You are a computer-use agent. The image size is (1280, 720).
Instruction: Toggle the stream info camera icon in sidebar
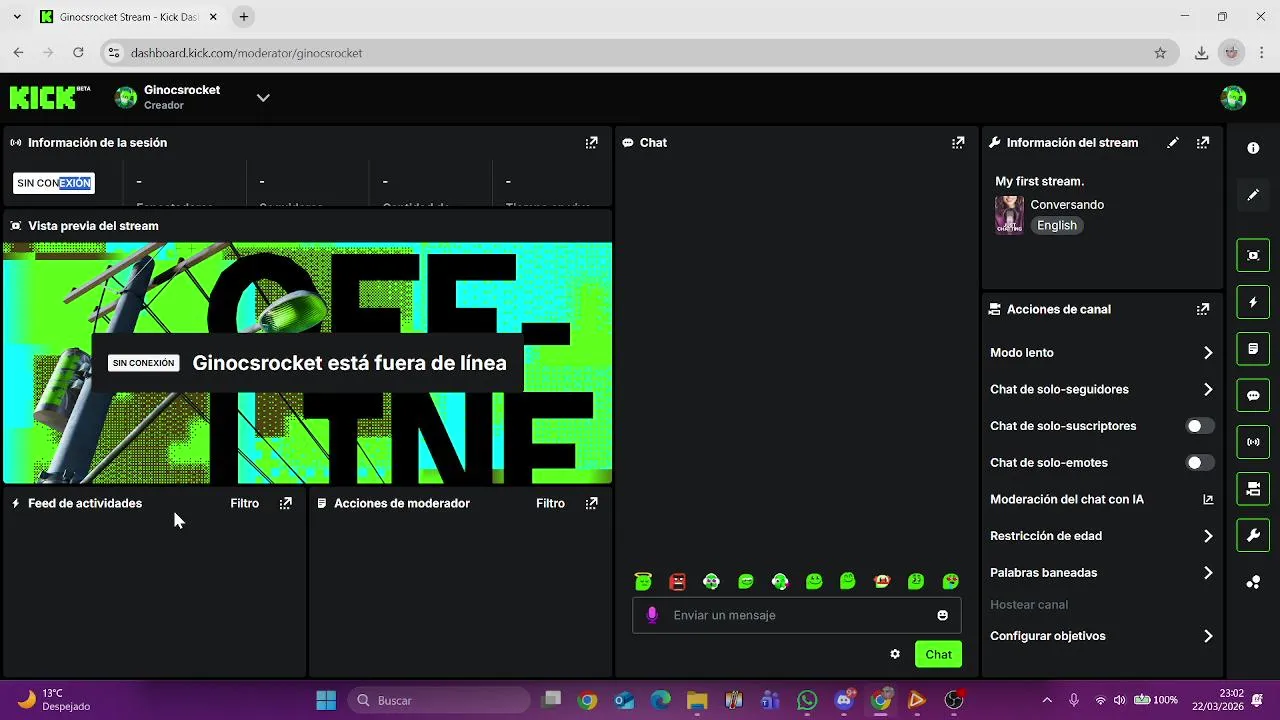click(1253, 489)
